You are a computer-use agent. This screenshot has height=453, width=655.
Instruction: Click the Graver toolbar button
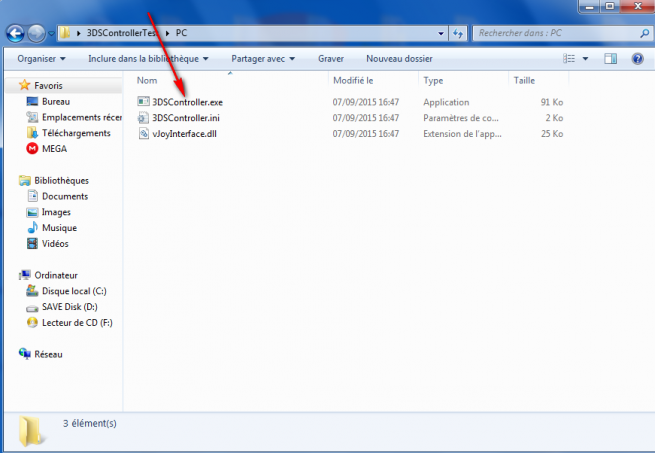[331, 59]
